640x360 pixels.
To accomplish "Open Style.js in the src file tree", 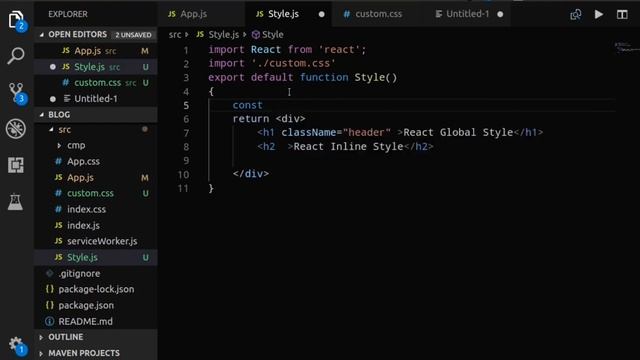I will (96, 257).
